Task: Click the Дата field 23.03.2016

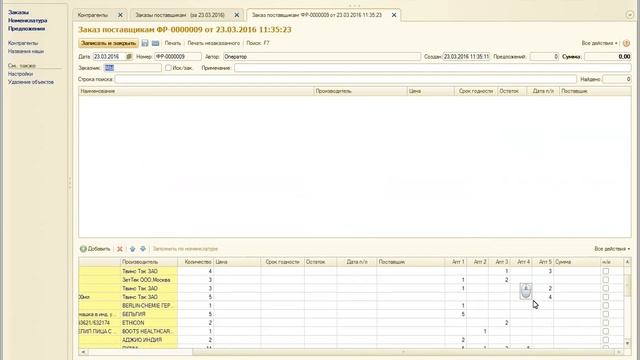Action: pos(109,57)
